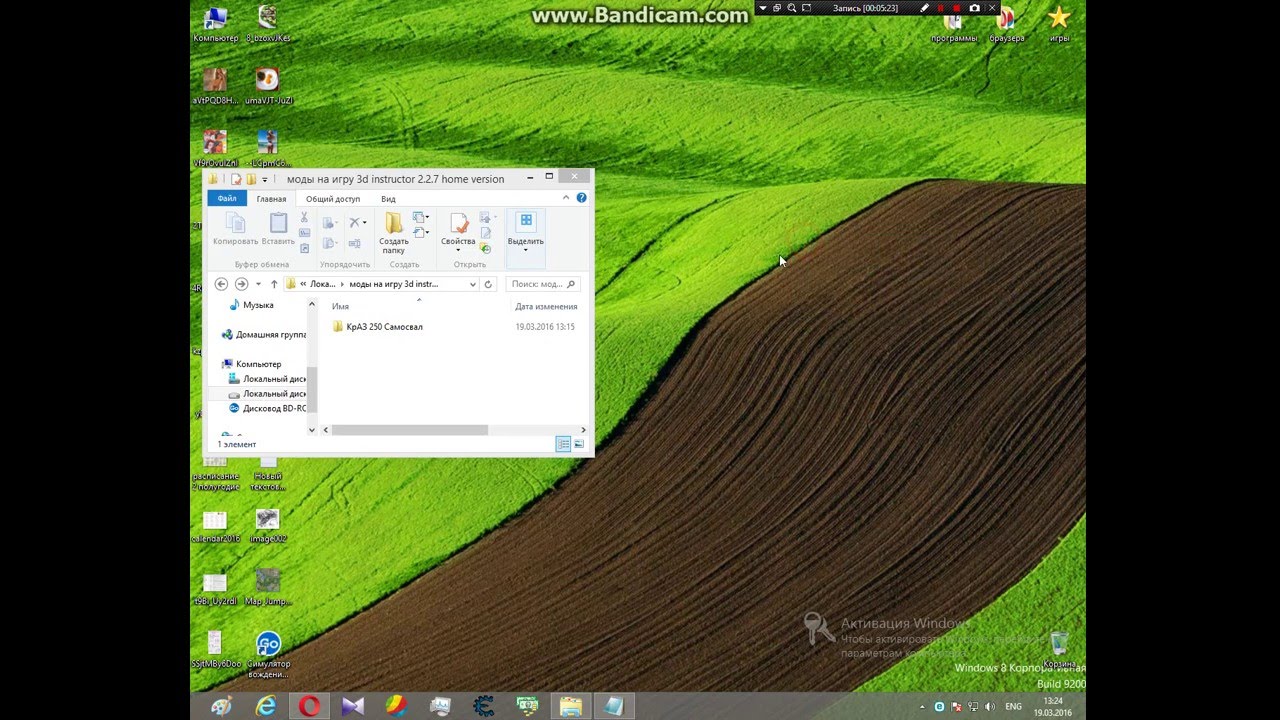
Task: Open the Delete button's dropdown arrow
Action: coord(365,222)
